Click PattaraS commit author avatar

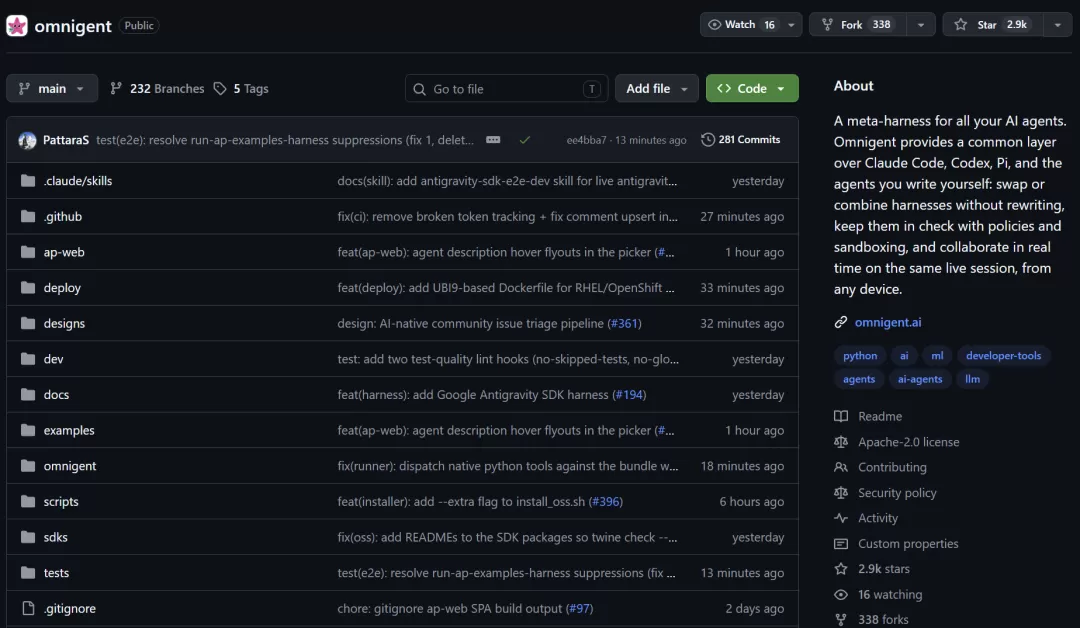[x=28, y=140]
